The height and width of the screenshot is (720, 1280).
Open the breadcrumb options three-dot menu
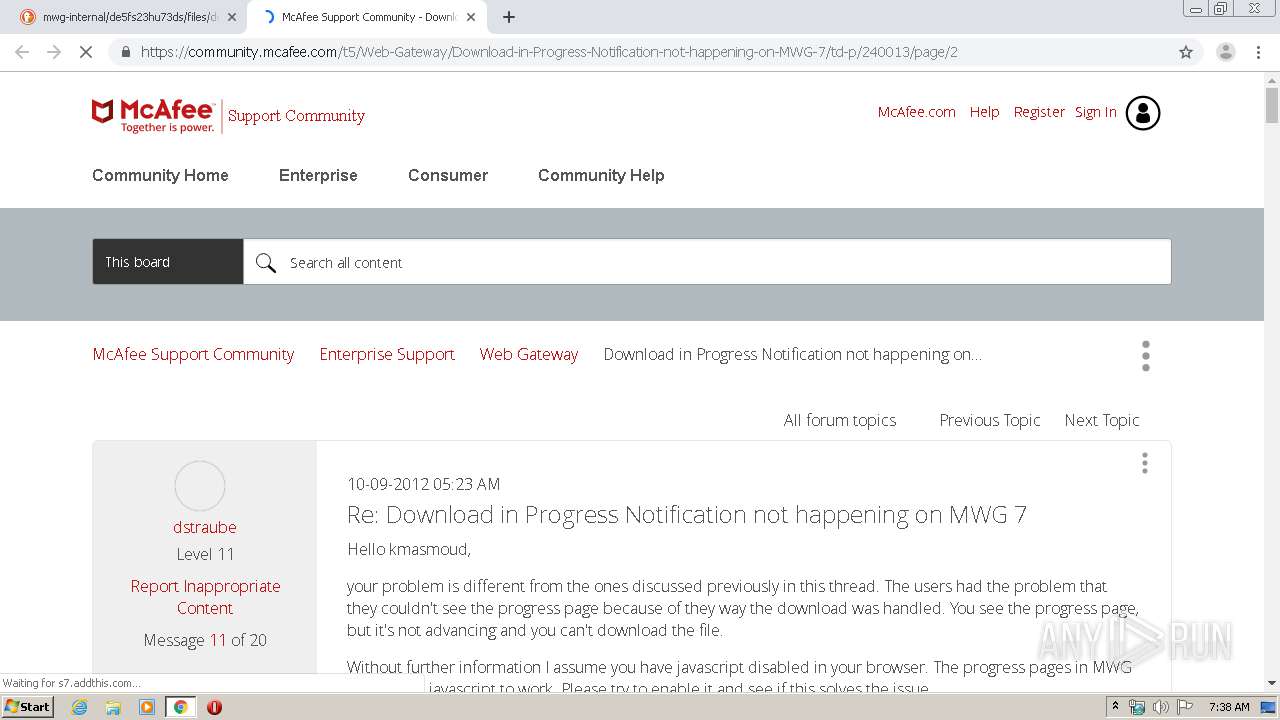1146,355
